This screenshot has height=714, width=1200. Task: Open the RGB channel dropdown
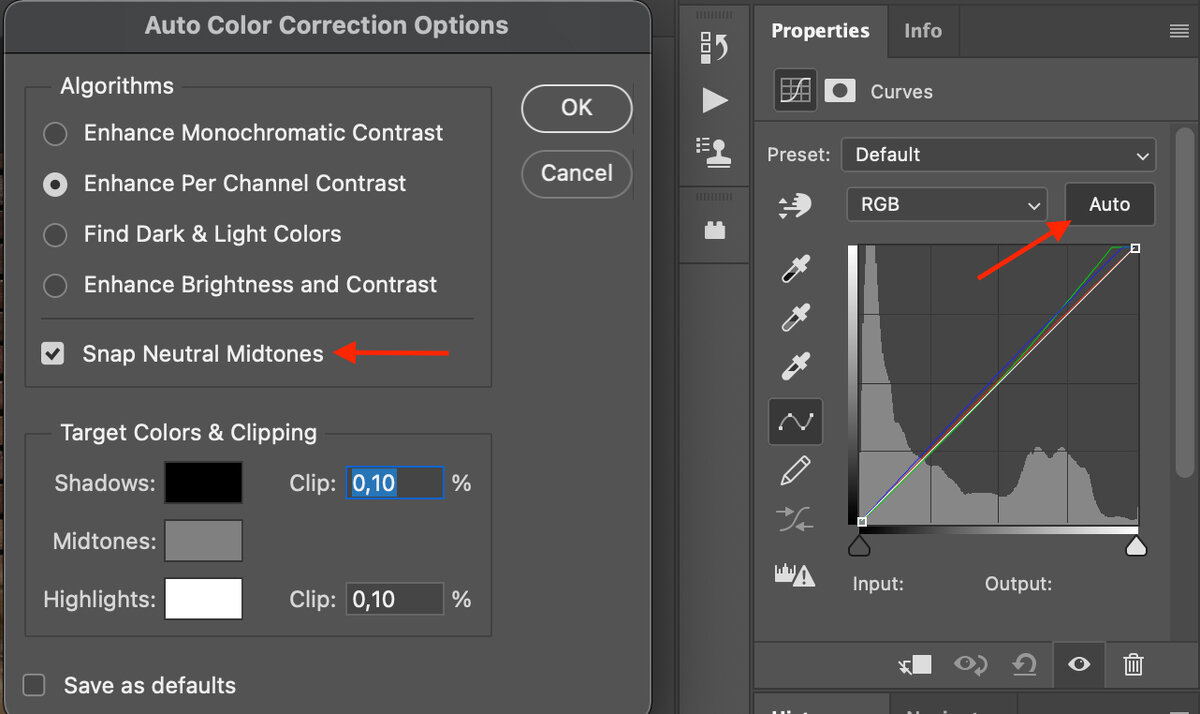click(946, 204)
